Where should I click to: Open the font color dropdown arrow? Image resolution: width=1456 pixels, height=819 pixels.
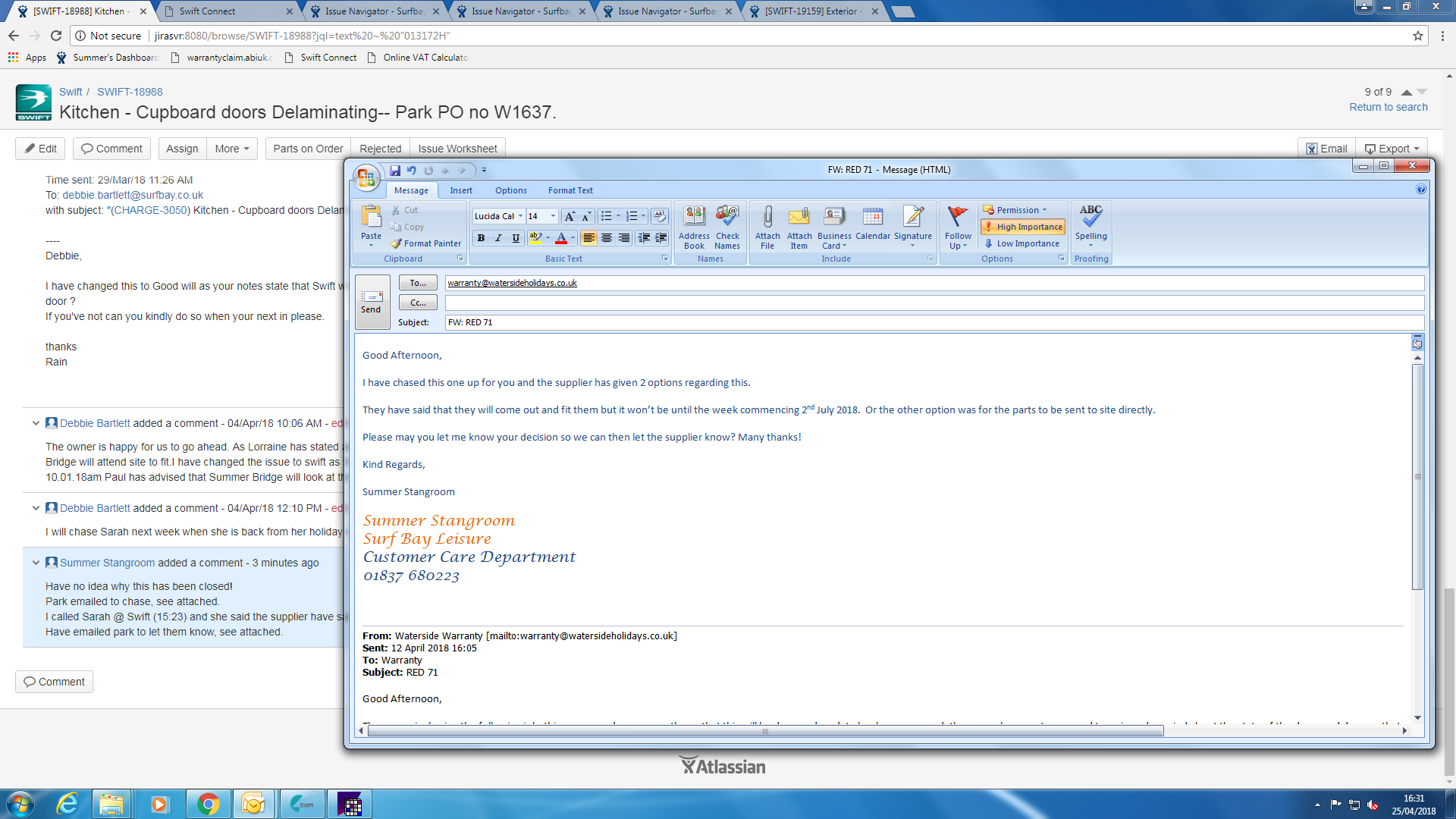click(573, 238)
